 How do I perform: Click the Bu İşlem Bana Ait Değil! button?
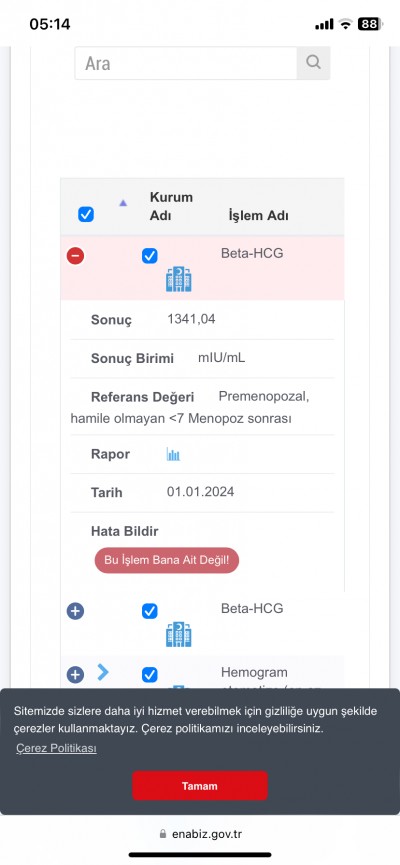pyautogui.click(x=167, y=560)
